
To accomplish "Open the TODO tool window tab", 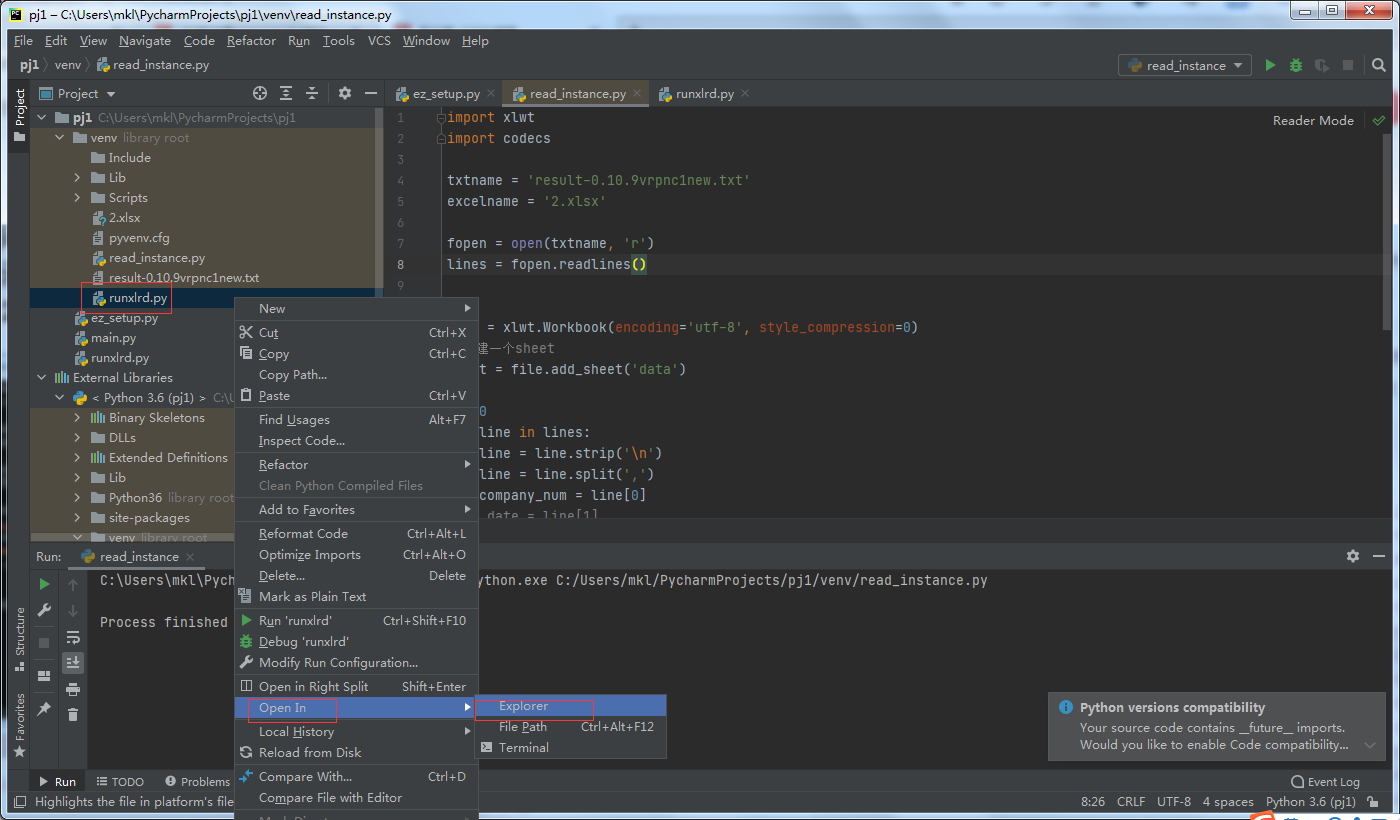I will [120, 782].
